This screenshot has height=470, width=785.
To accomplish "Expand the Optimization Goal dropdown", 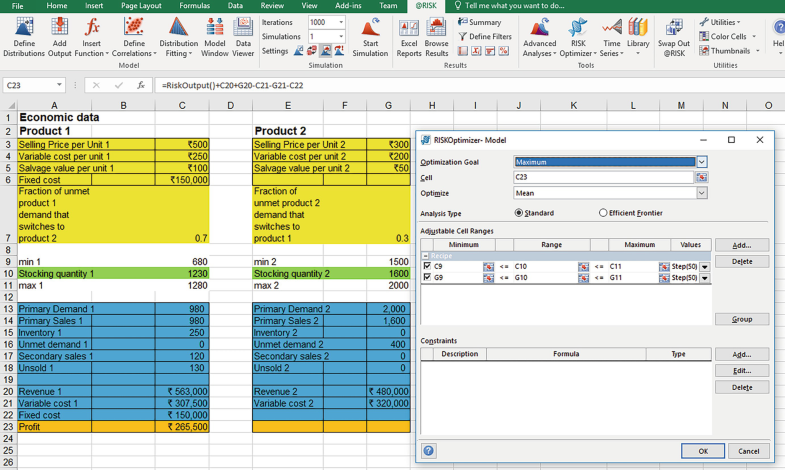I will click(x=702, y=161).
